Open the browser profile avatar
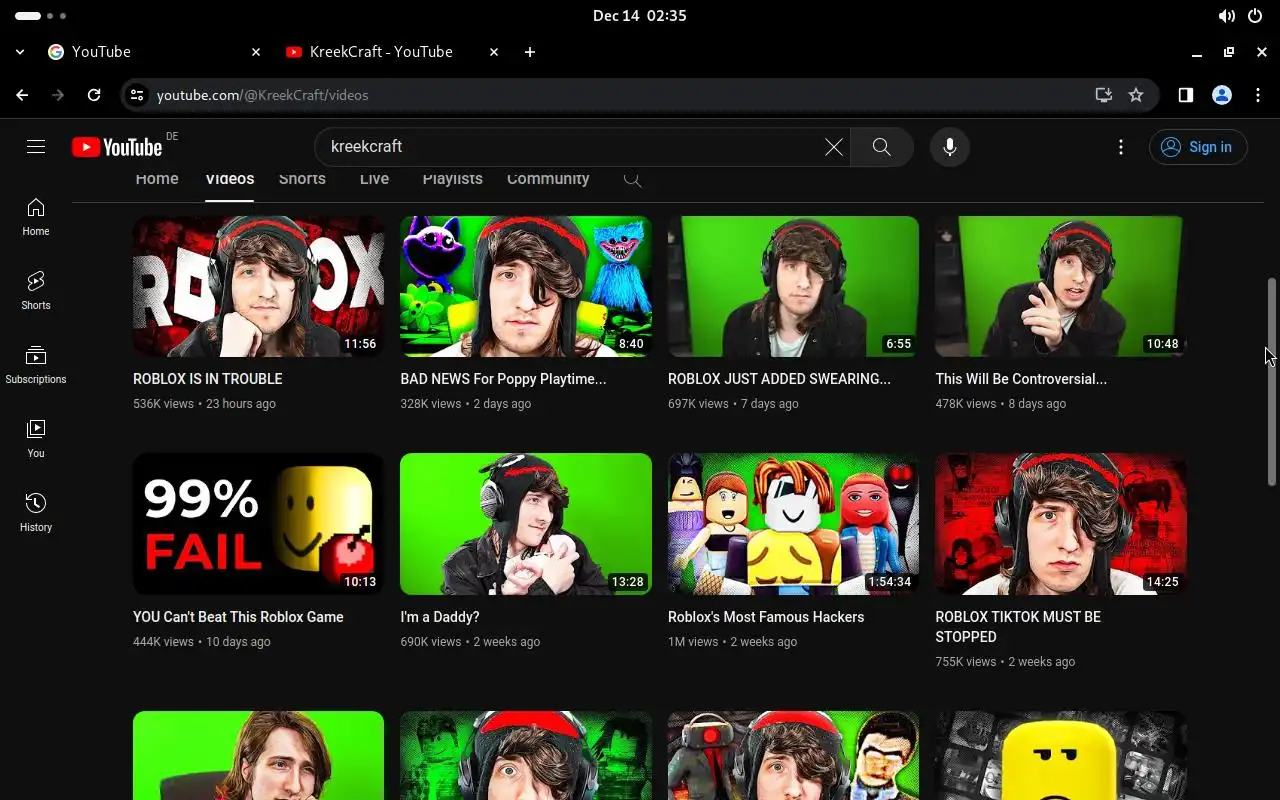This screenshot has height=800, width=1280. (x=1222, y=95)
